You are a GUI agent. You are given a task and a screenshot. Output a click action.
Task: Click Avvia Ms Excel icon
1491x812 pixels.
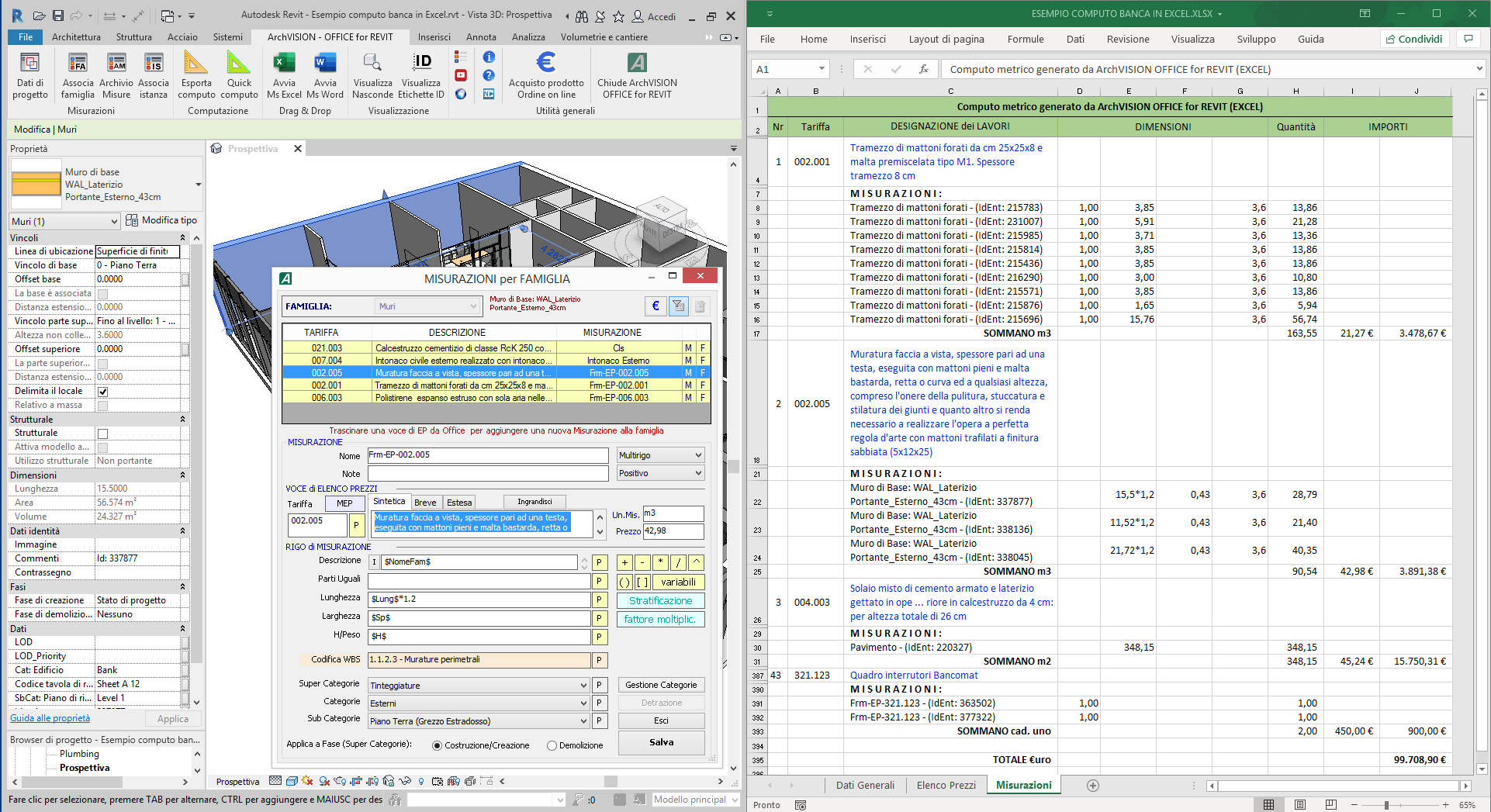click(x=284, y=76)
